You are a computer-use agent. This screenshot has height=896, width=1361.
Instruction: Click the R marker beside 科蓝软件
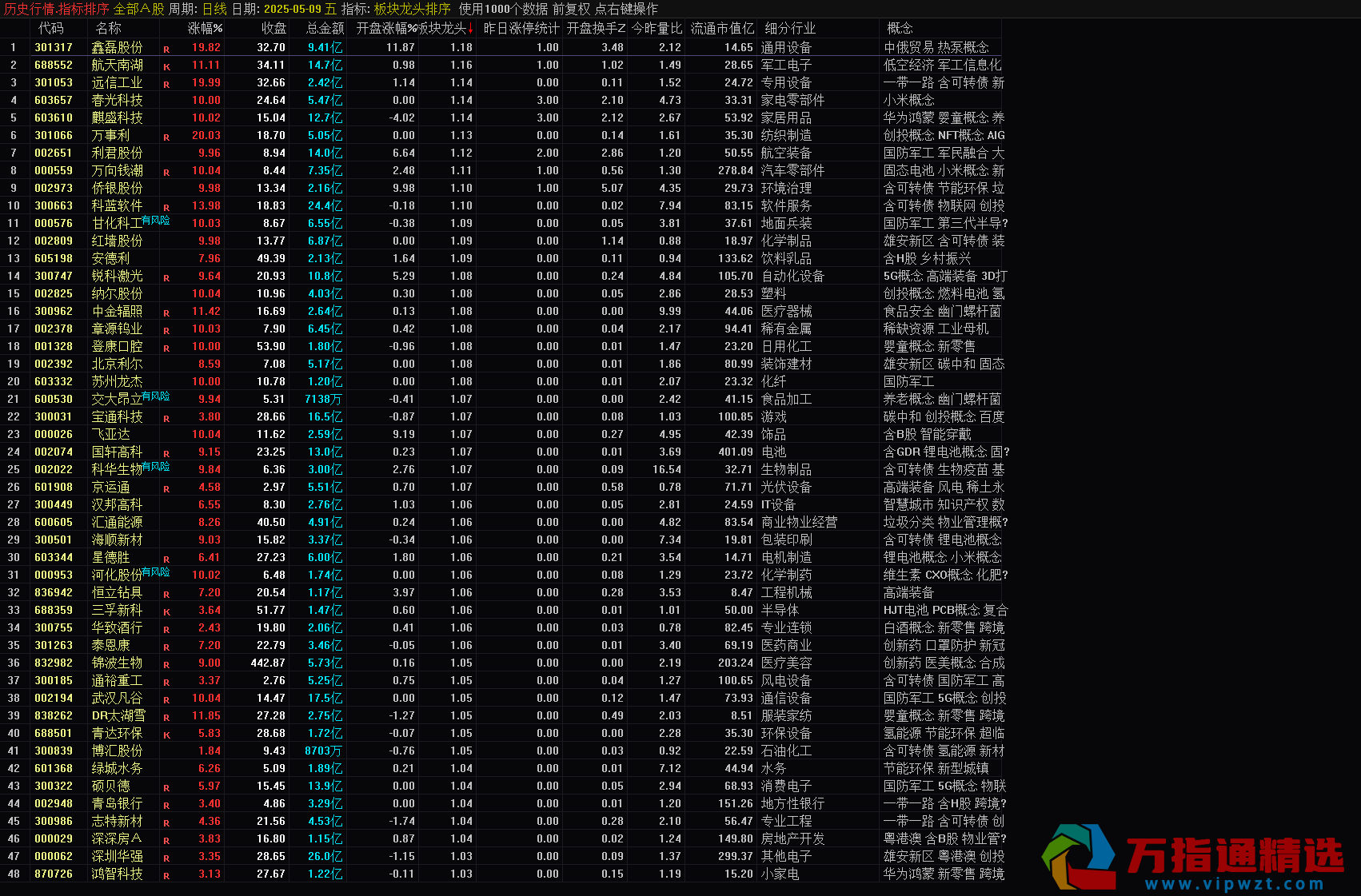(166, 208)
